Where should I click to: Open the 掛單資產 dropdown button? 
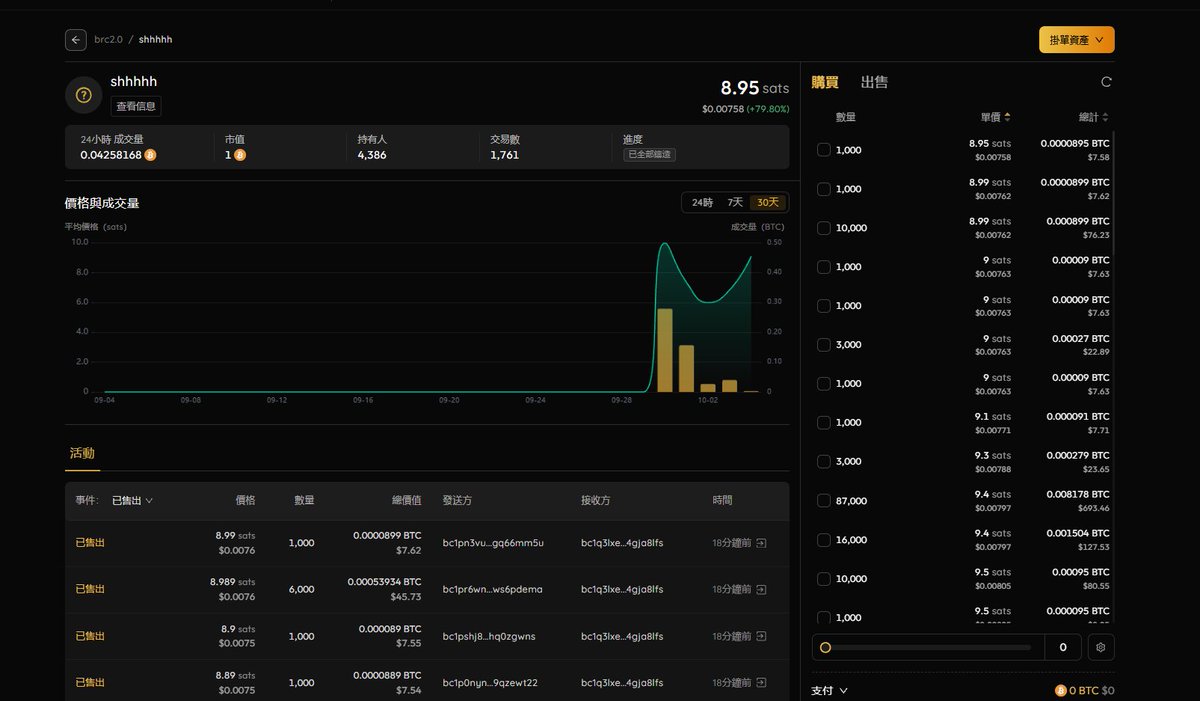(1077, 39)
